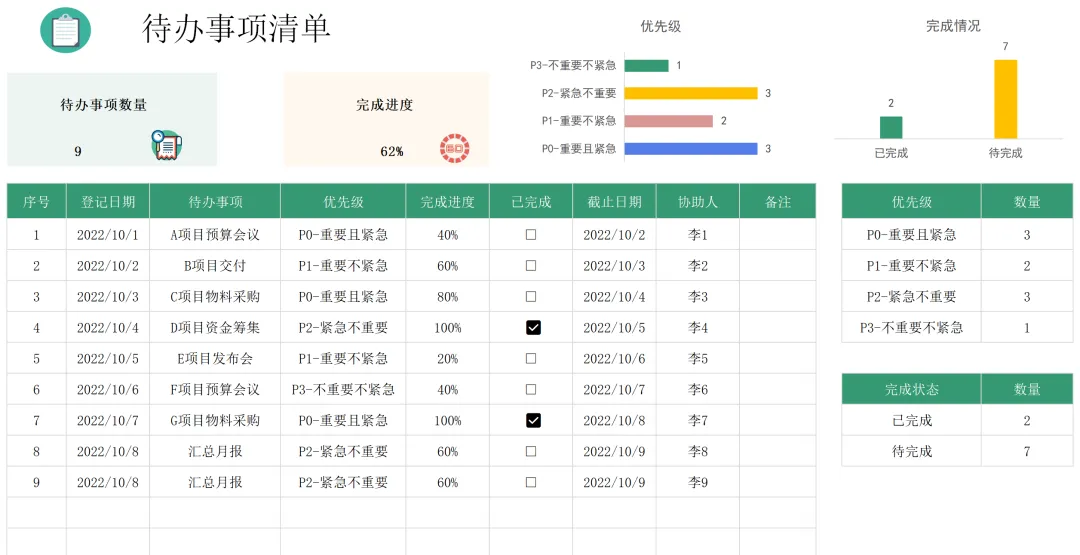Toggle the checkbox in E项目发布会 row
This screenshot has height=555, width=1080.
pyautogui.click(x=531, y=359)
